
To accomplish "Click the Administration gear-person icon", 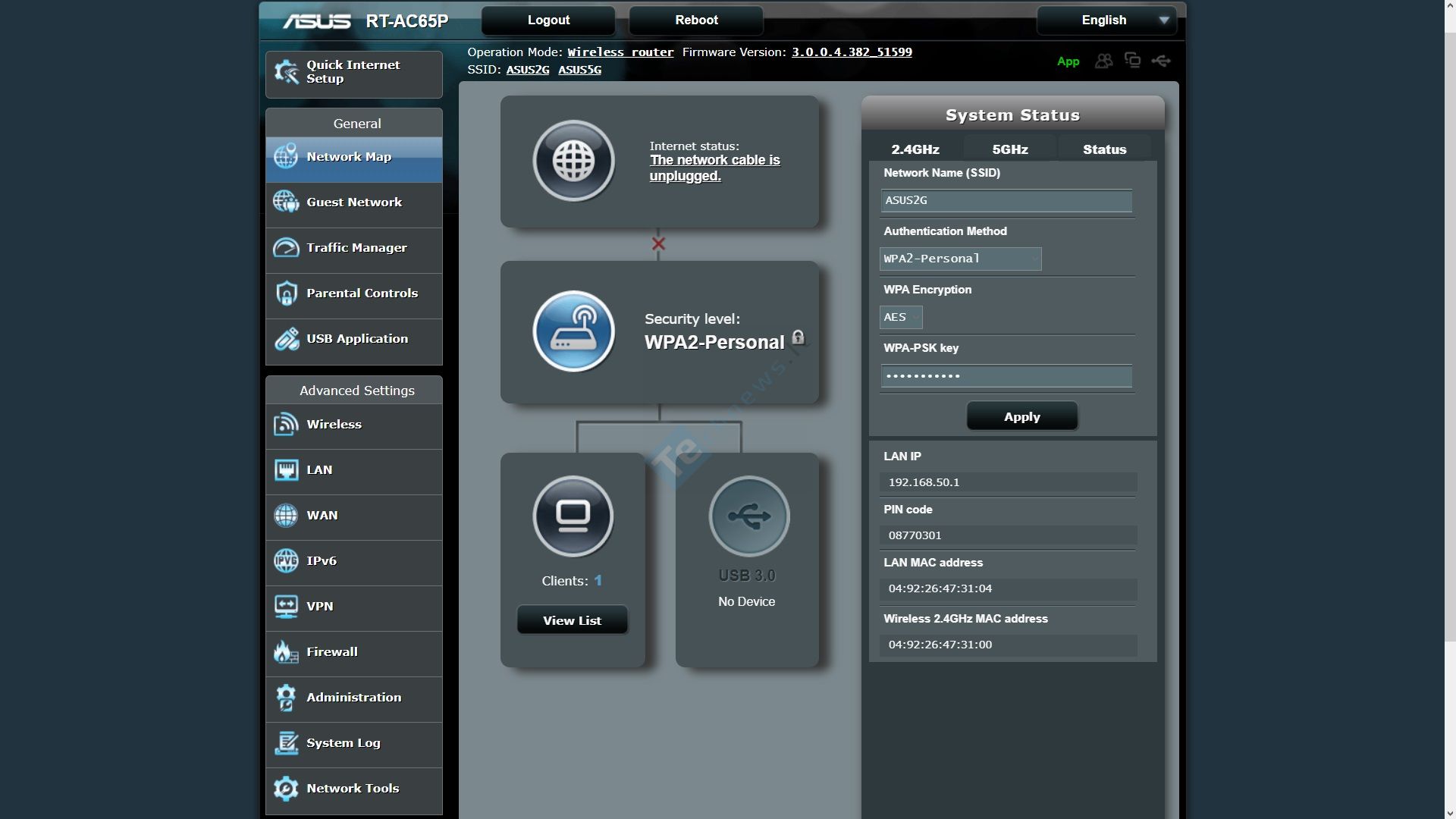I will (x=286, y=697).
